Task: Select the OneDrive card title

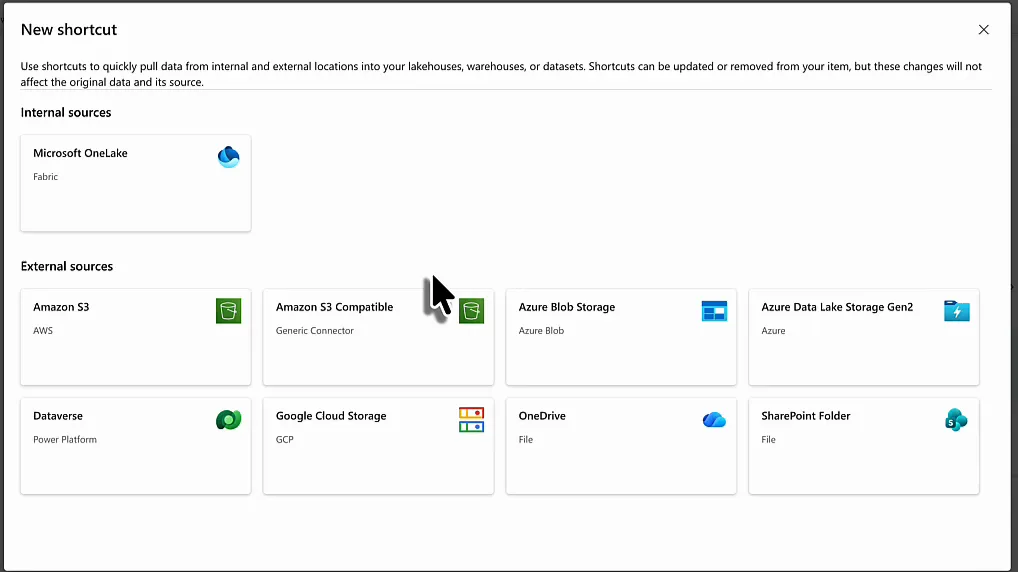Action: (x=542, y=416)
